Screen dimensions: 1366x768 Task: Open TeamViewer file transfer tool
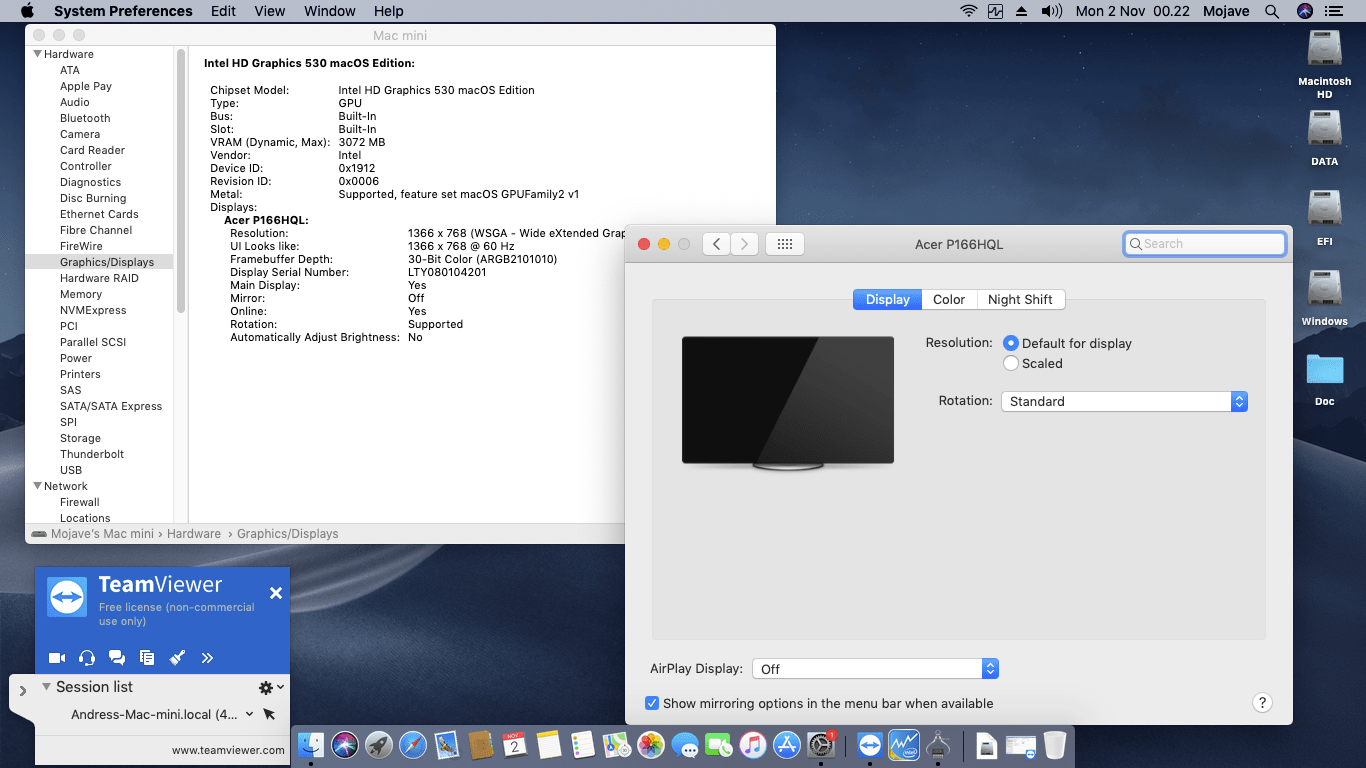(x=147, y=658)
